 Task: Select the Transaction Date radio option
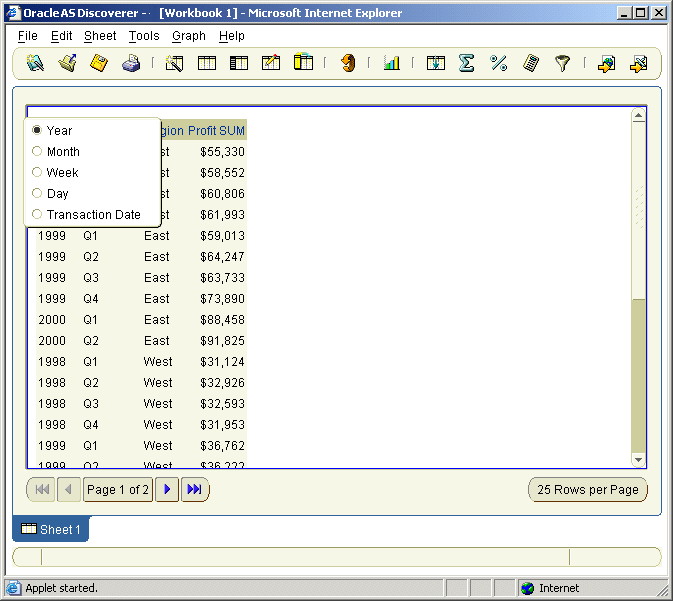tap(37, 214)
